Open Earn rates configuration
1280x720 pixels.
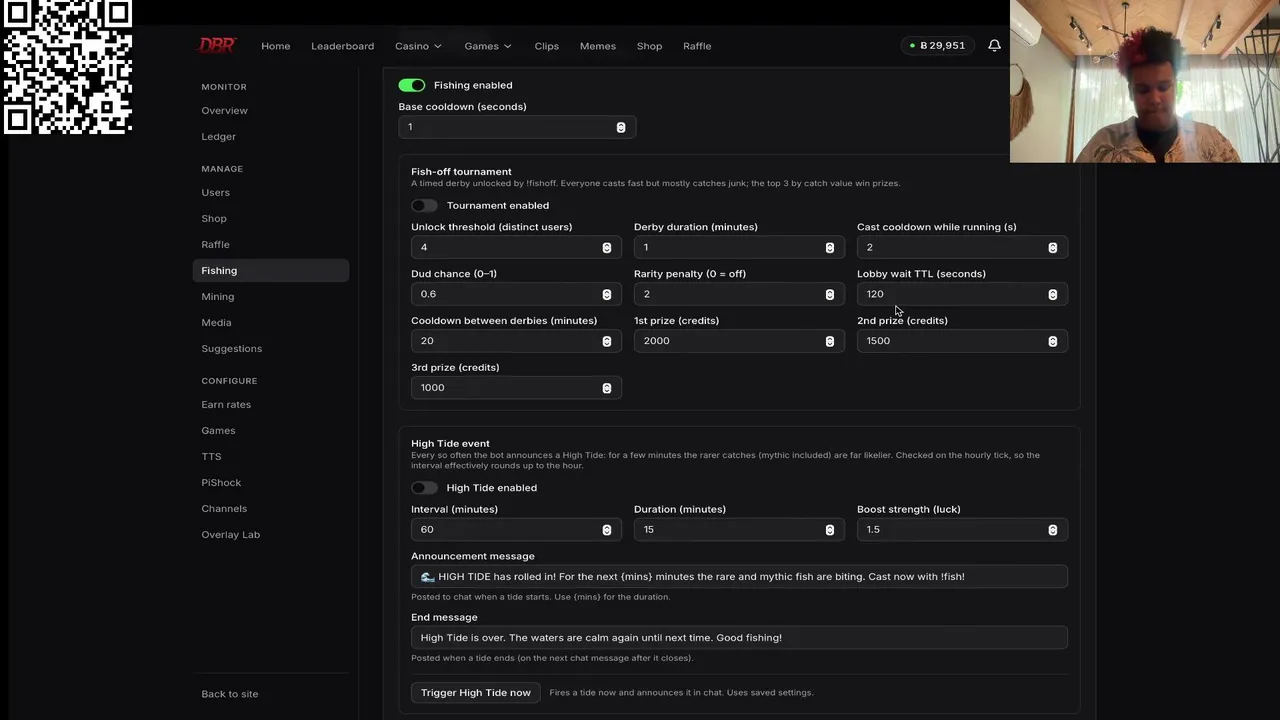click(x=270, y=404)
